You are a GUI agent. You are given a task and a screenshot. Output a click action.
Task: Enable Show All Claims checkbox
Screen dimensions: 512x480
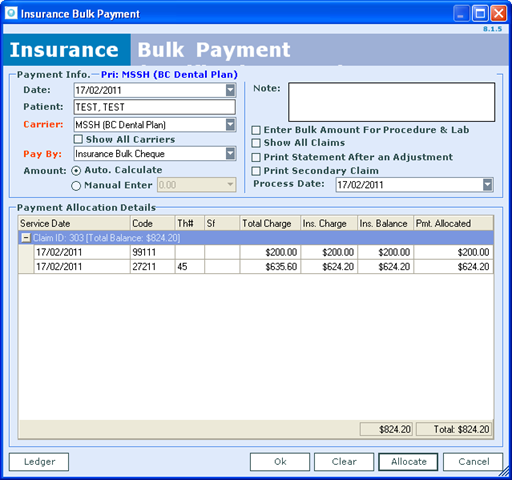coord(256,143)
